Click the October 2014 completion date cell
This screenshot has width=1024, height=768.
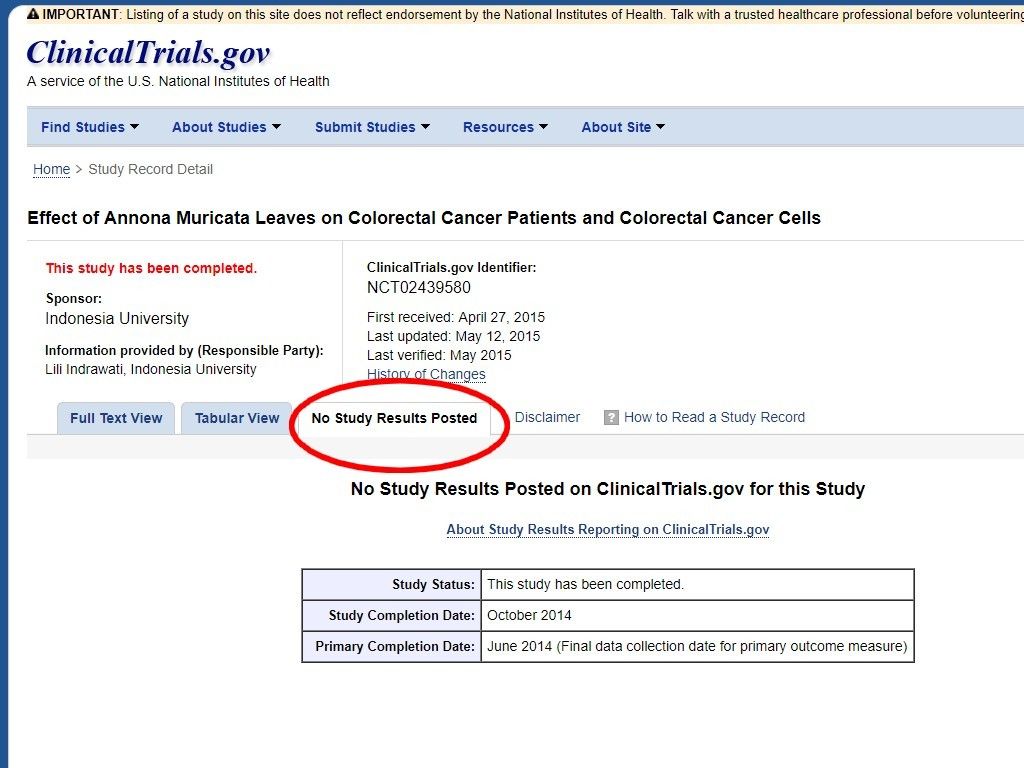click(697, 615)
